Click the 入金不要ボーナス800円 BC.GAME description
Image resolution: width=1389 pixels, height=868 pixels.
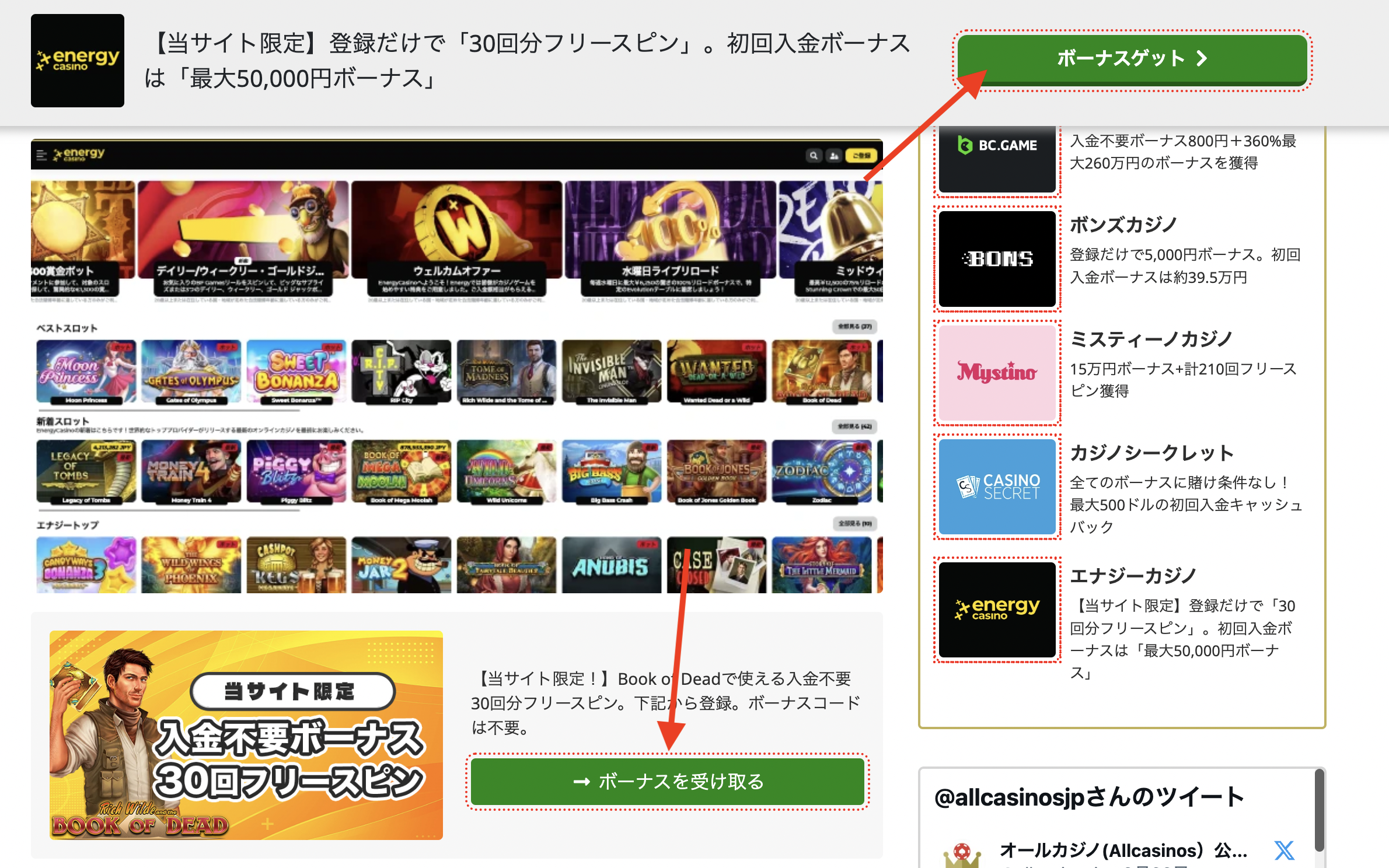(x=1183, y=152)
